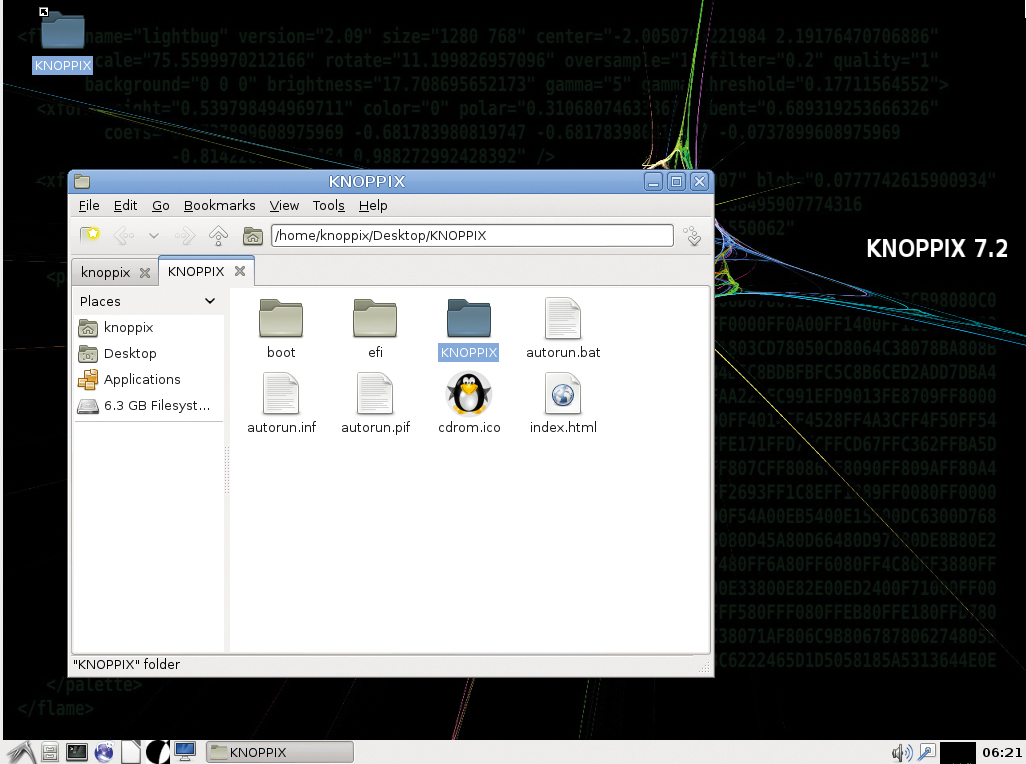This screenshot has width=1026, height=764.
Task: Launch the terminal from the taskbar
Action: point(77,752)
